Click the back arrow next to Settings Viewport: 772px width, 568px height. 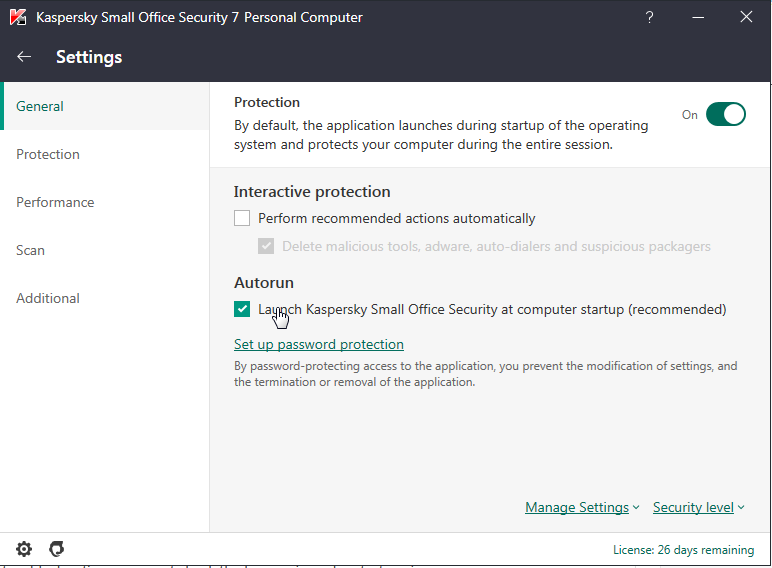tap(24, 57)
